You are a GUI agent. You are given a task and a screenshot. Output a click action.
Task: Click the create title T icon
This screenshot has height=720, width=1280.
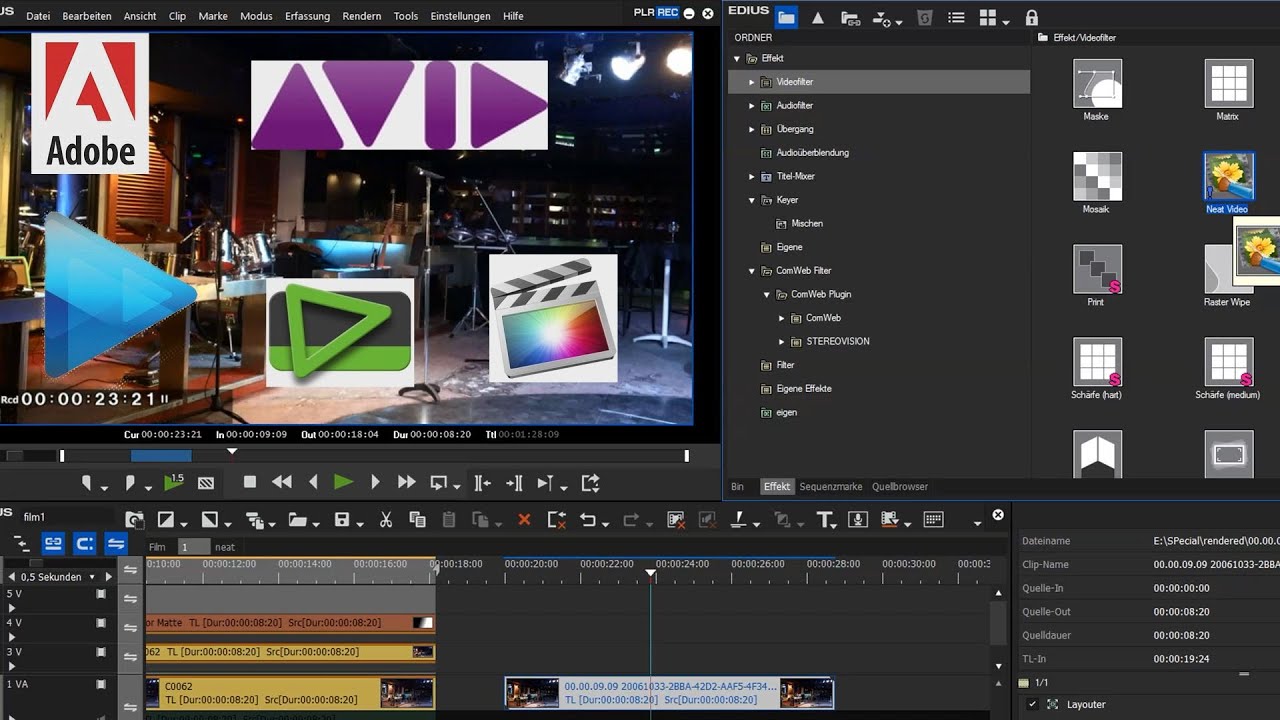(x=825, y=519)
